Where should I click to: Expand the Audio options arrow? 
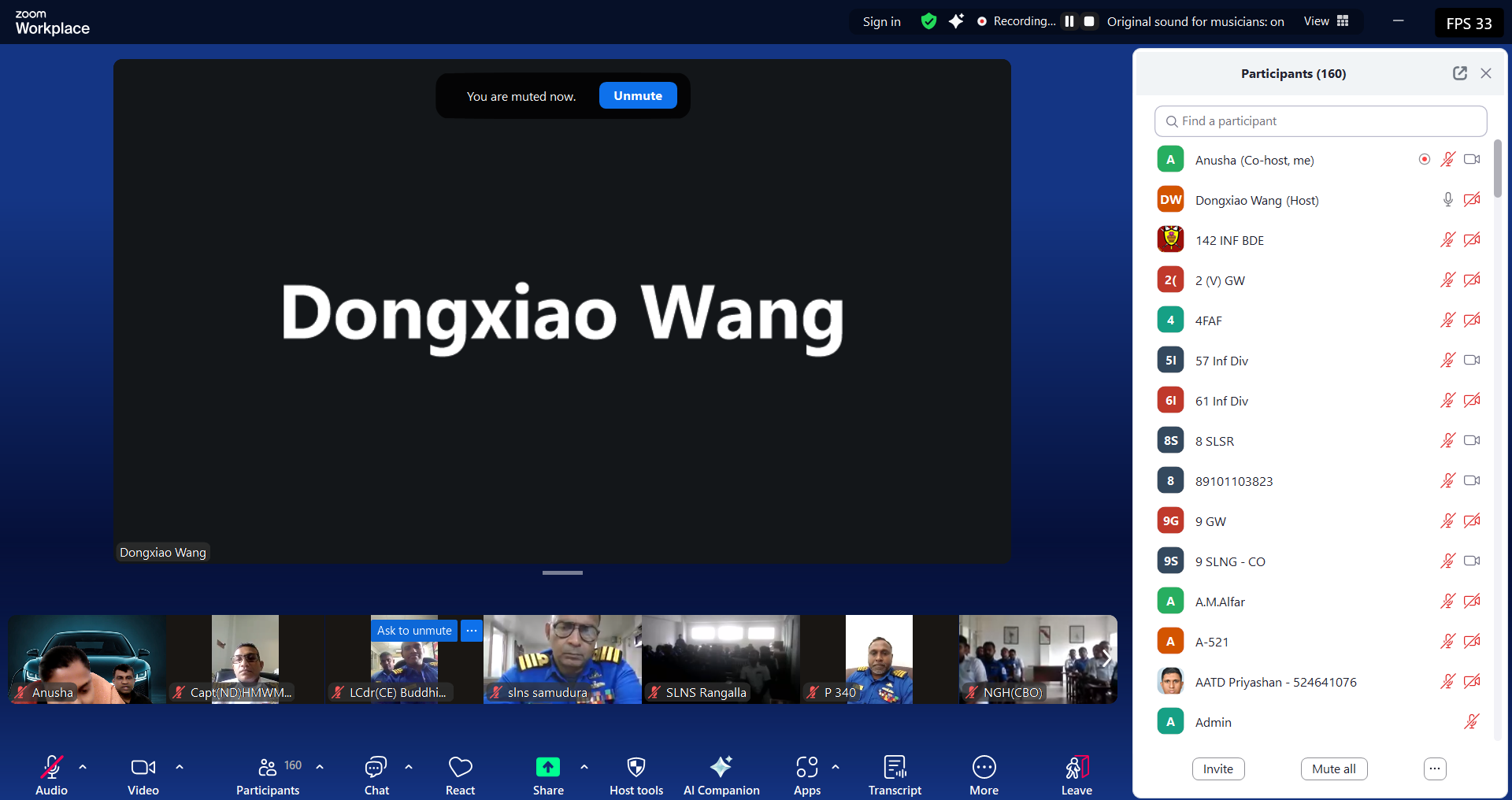click(83, 766)
